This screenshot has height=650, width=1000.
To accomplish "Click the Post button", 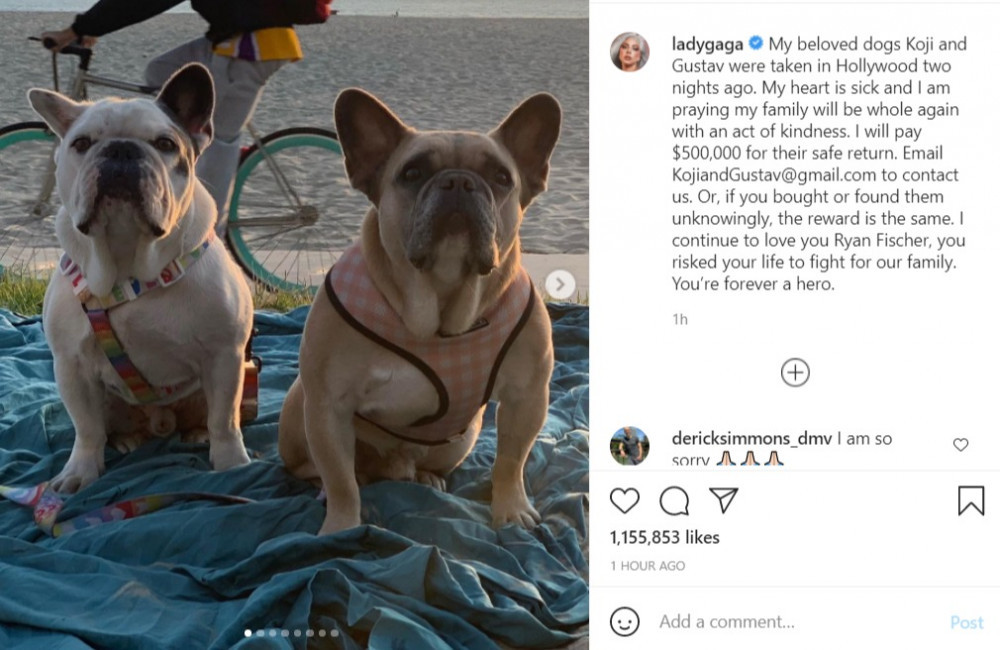I will click(966, 622).
